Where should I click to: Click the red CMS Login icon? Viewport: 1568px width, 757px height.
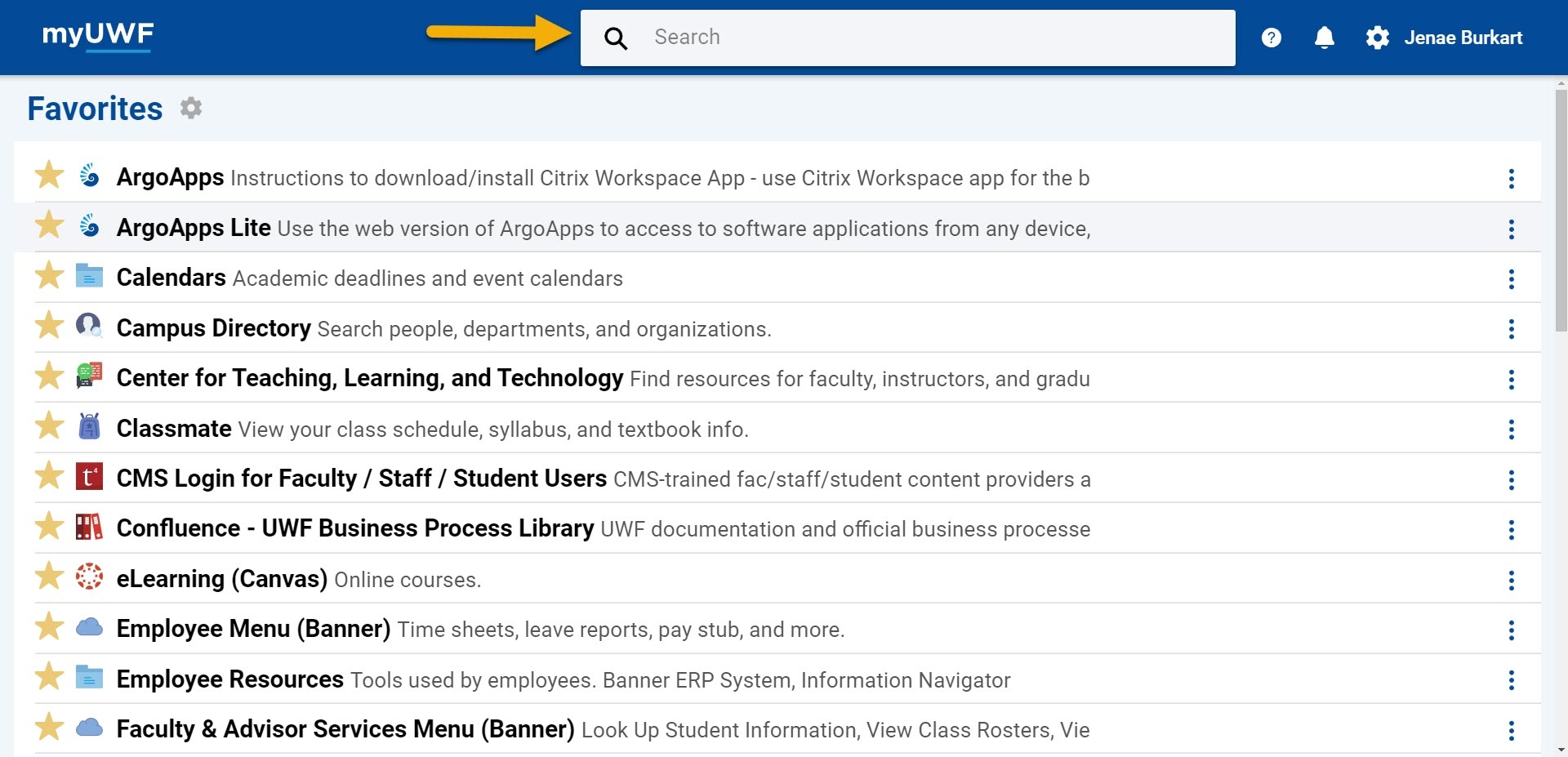[89, 476]
